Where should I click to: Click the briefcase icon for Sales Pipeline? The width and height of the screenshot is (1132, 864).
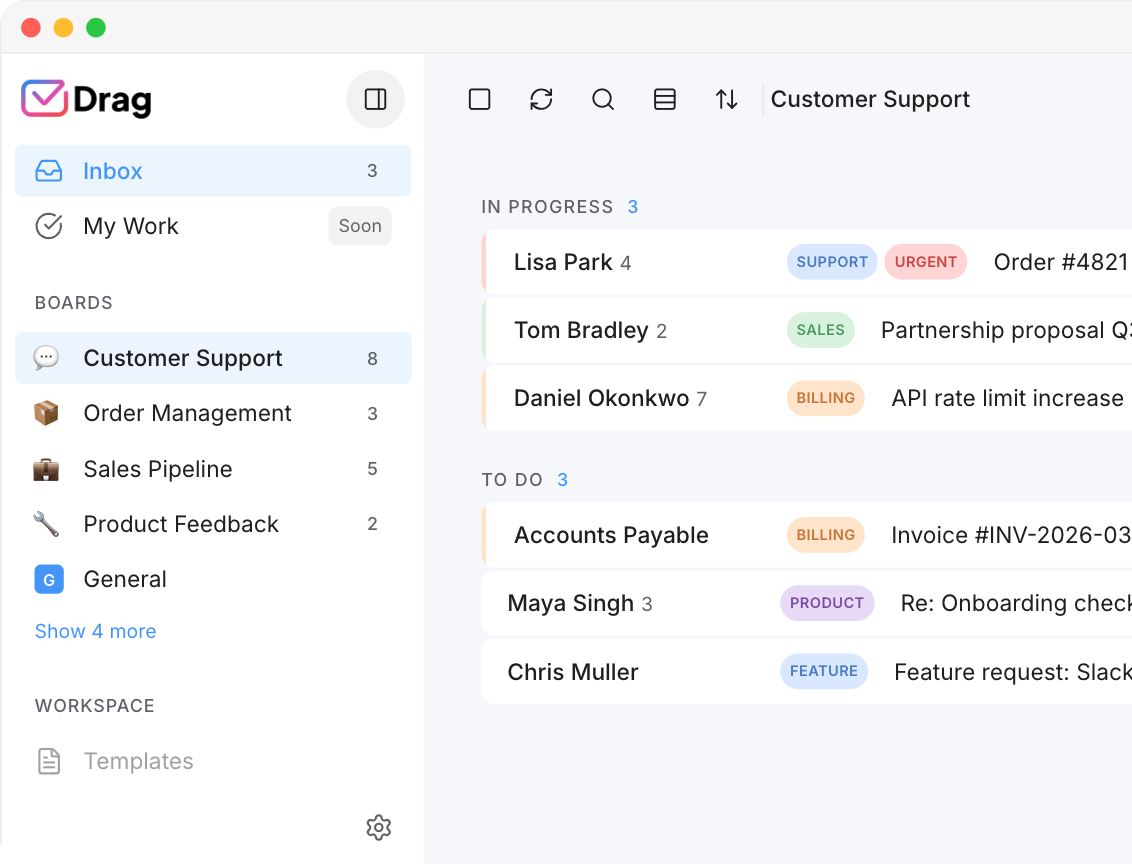(x=46, y=469)
